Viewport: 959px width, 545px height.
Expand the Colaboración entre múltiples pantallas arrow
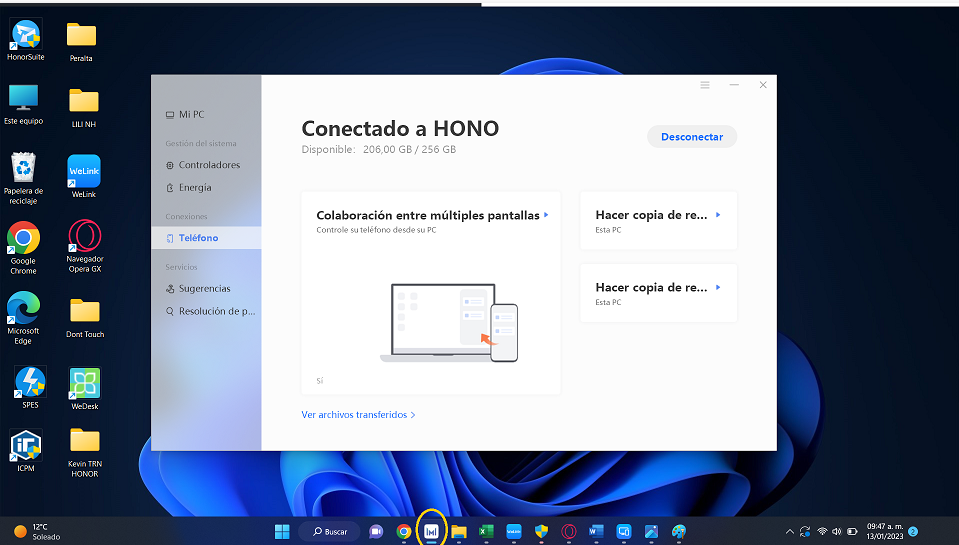click(x=546, y=215)
